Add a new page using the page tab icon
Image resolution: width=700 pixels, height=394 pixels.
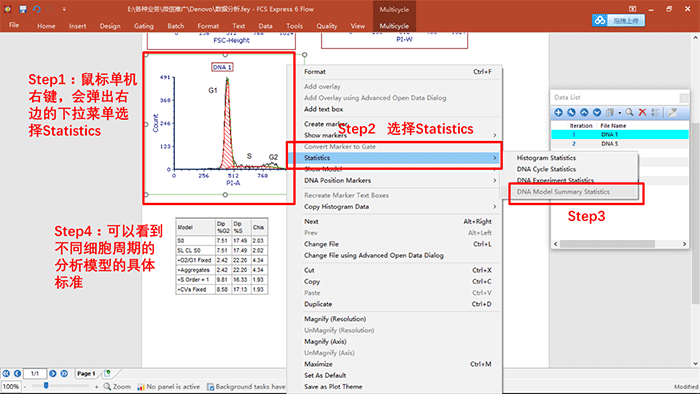pyautogui.click(x=107, y=373)
